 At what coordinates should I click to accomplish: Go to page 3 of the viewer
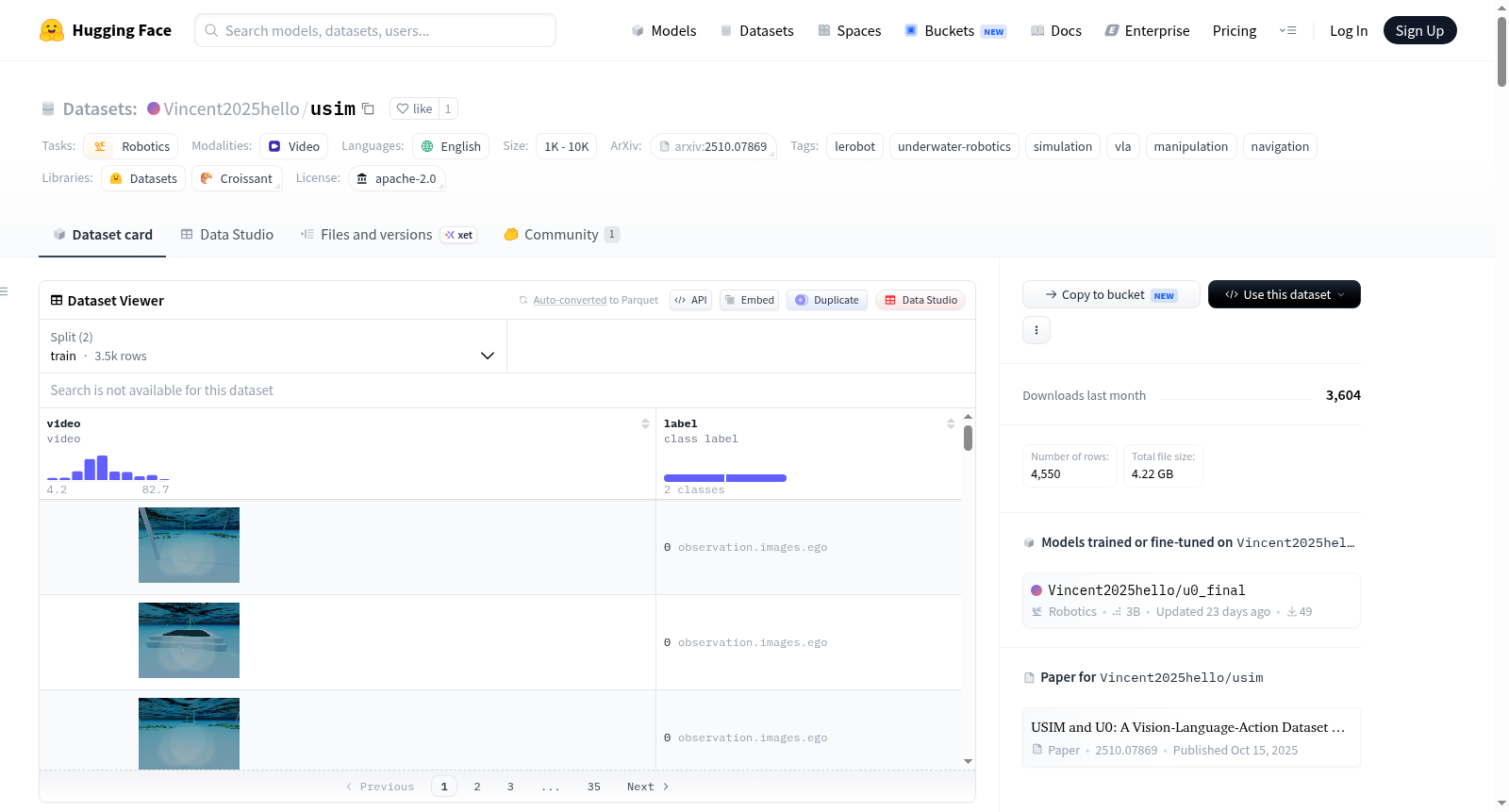(x=510, y=787)
